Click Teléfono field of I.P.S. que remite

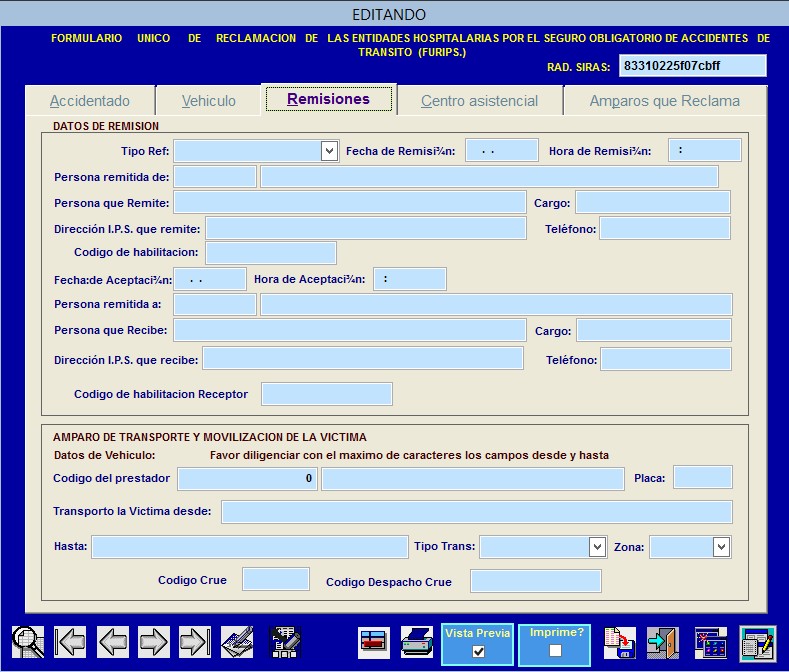[x=665, y=229]
